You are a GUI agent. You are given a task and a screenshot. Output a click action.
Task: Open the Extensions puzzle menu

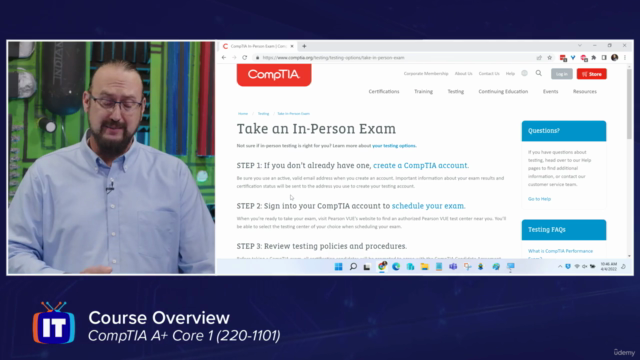(594, 58)
